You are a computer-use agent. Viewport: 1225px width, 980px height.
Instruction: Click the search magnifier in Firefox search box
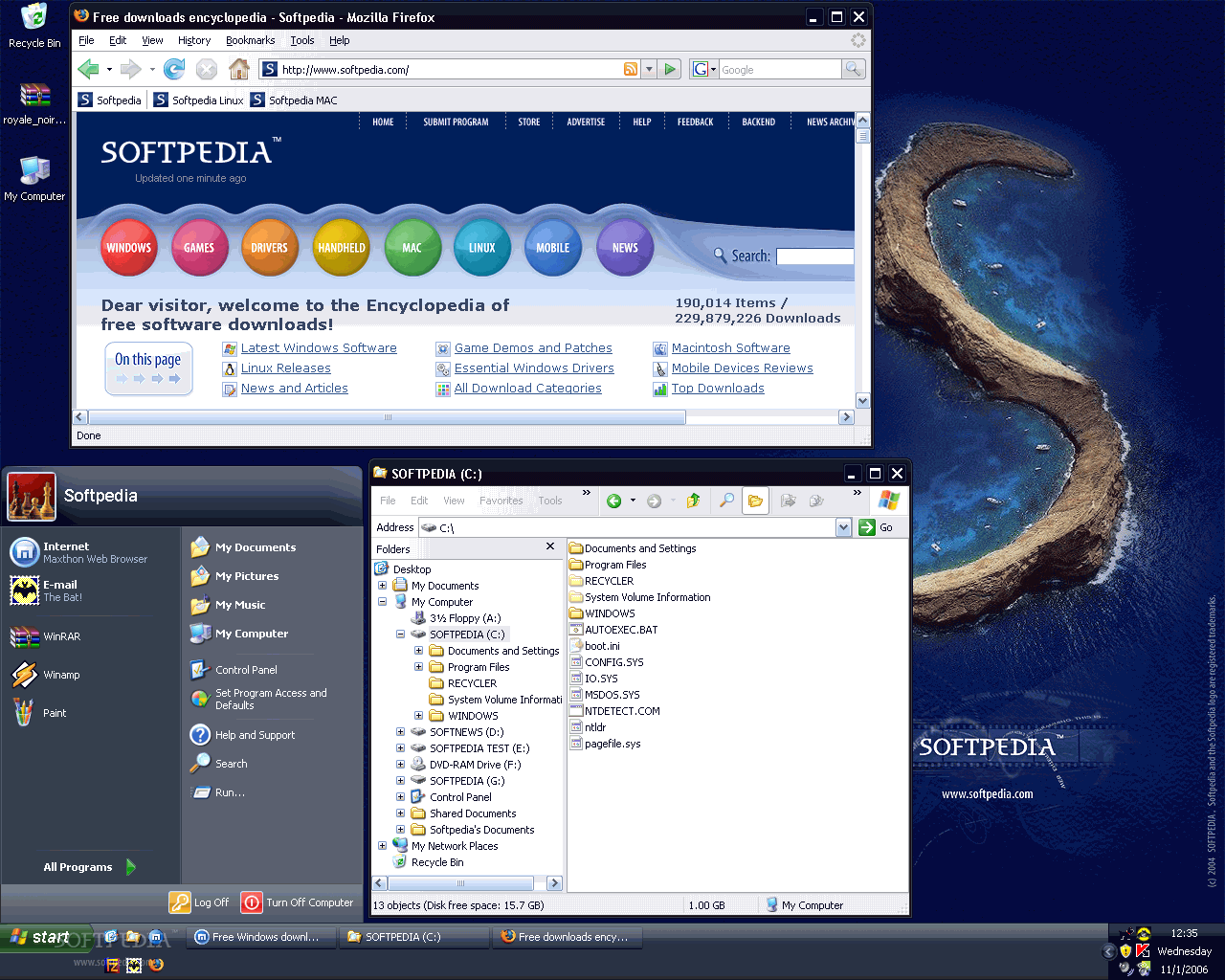[x=854, y=69]
